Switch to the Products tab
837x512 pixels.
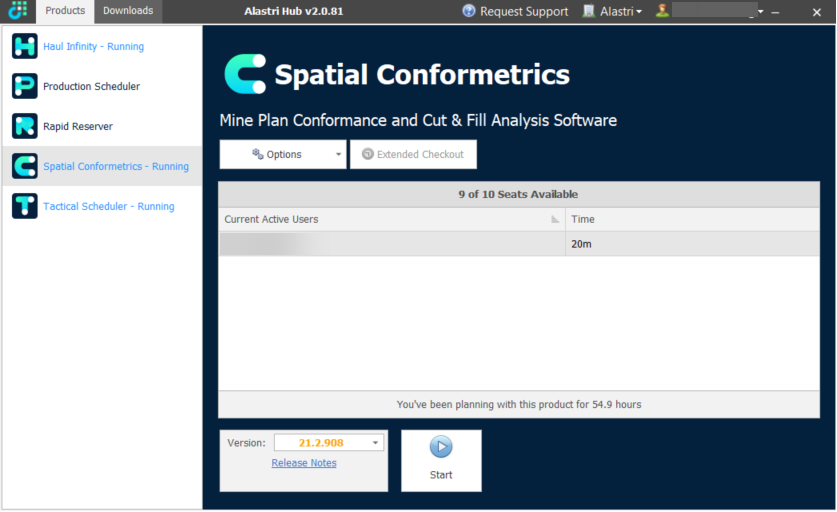click(x=65, y=11)
